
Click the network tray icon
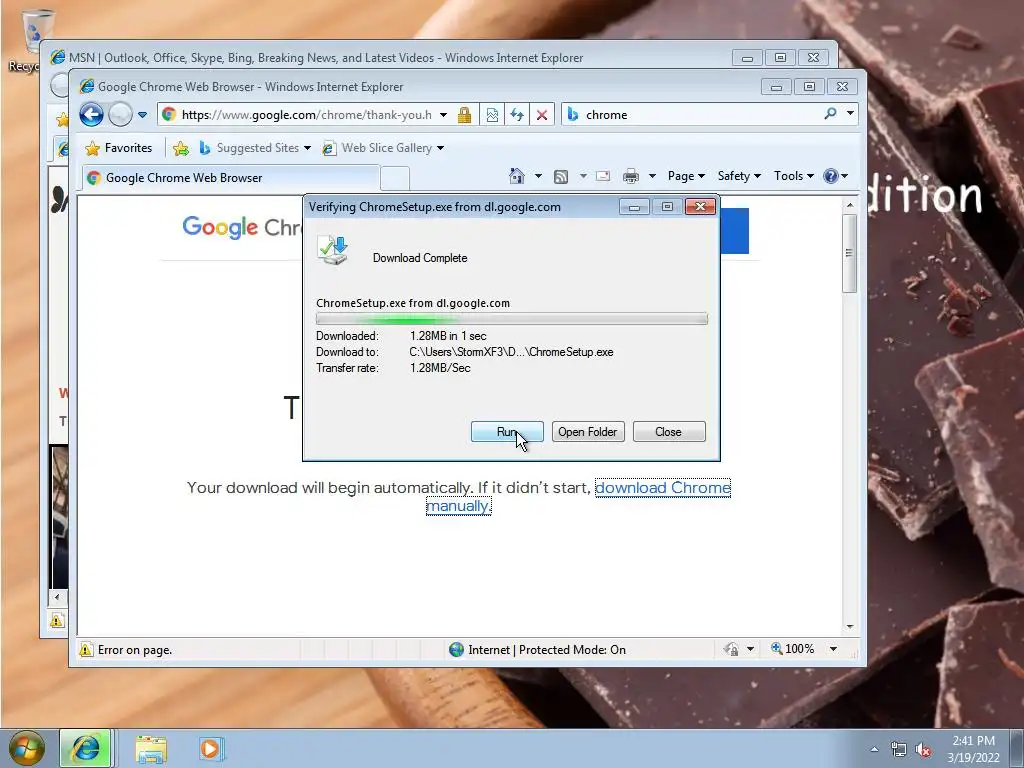[x=899, y=749]
